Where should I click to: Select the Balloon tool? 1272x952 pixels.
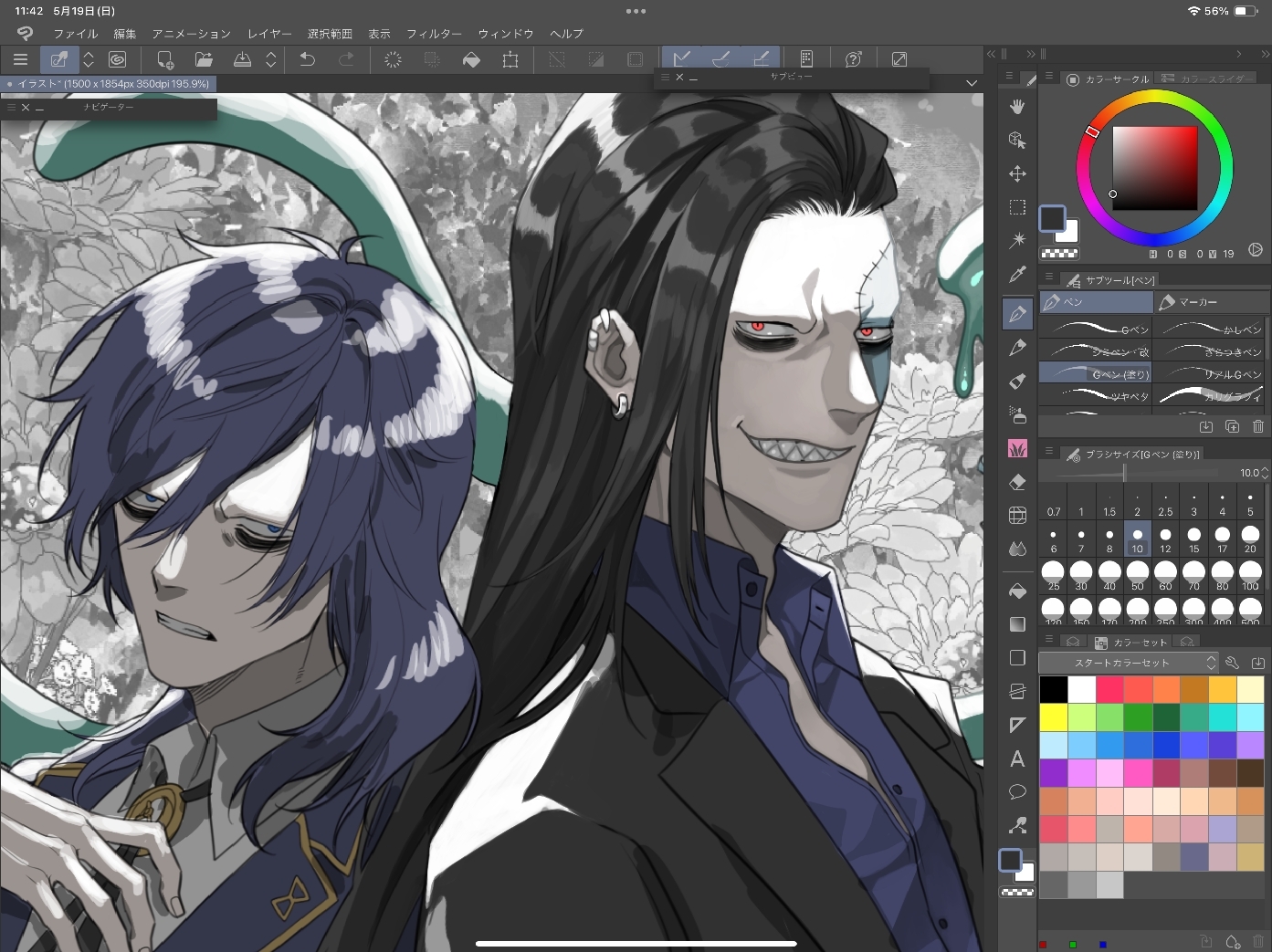click(x=1017, y=791)
